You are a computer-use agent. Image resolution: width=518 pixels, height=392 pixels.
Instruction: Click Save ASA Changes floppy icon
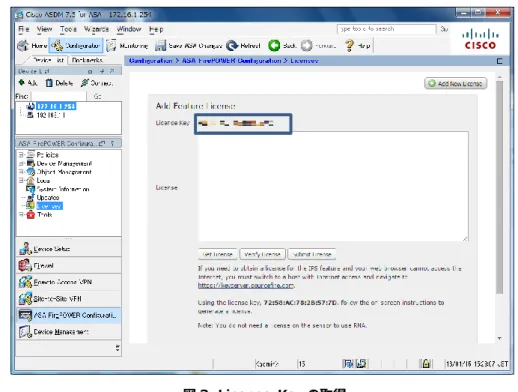click(x=160, y=45)
